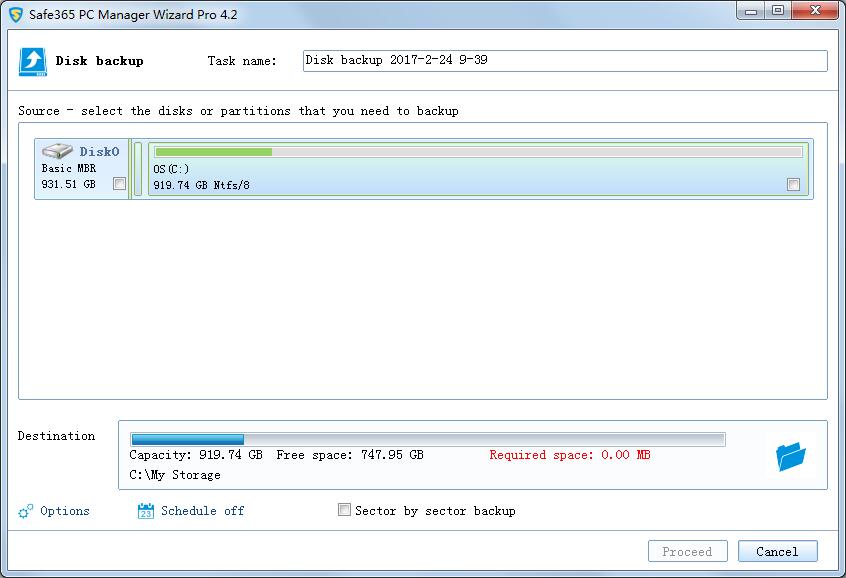Tick the OS(C:) partition checkbox
The width and height of the screenshot is (846, 578).
[793, 184]
